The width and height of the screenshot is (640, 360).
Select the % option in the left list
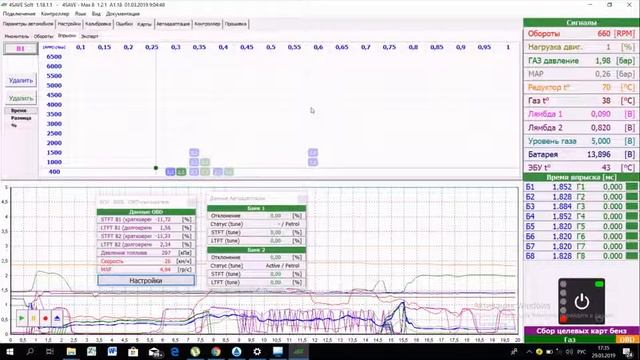[14, 125]
